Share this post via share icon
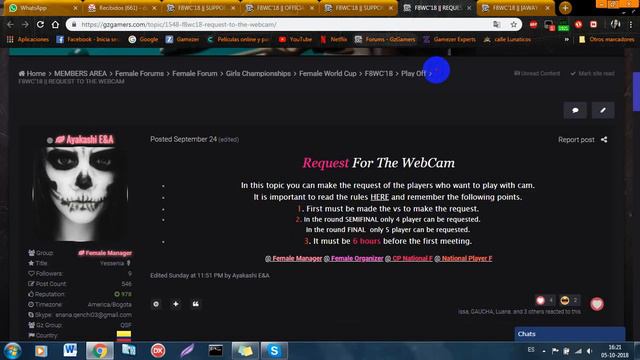Screen dimensions: 640x360 click(604, 140)
